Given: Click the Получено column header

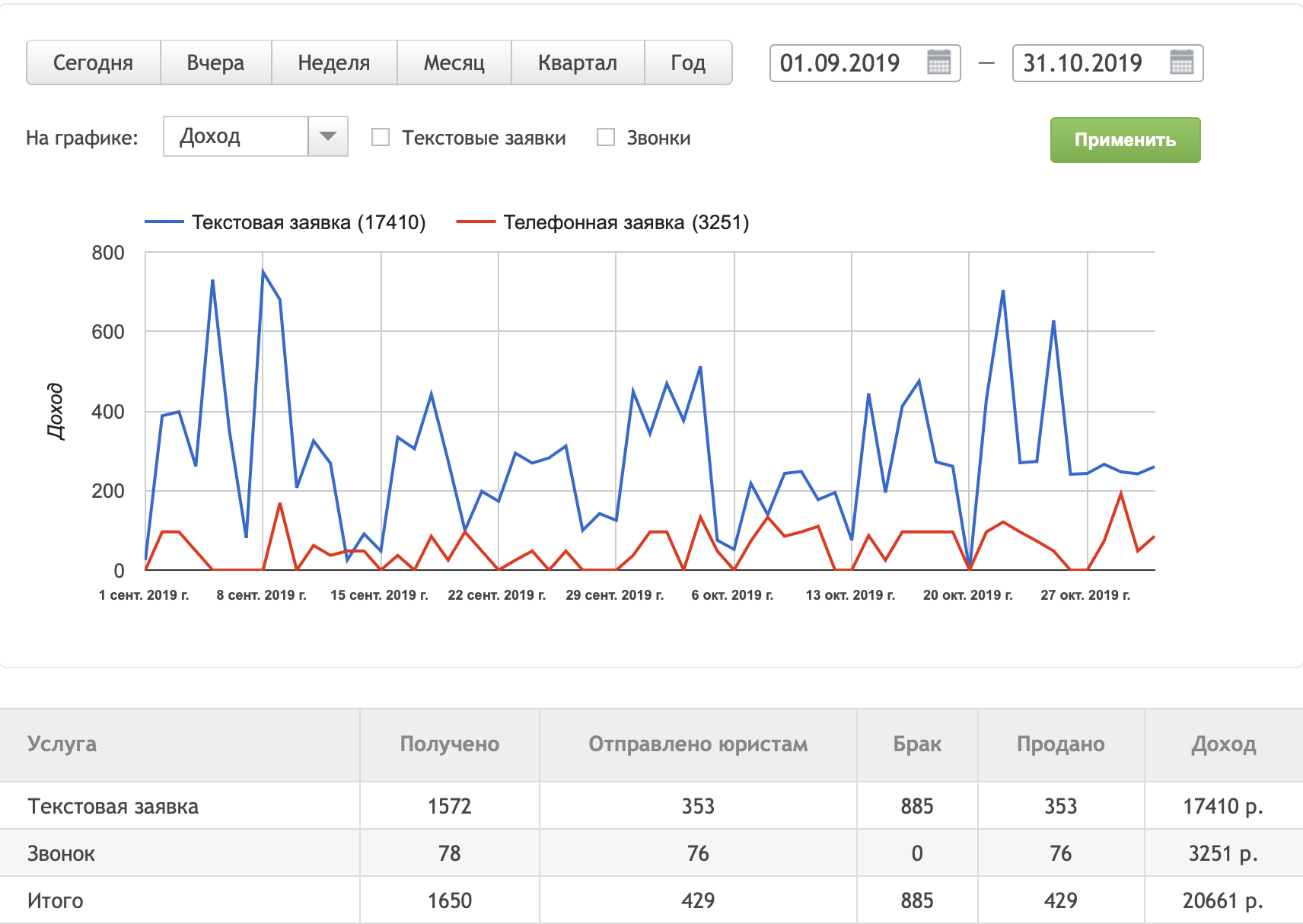Looking at the screenshot, I should [450, 744].
